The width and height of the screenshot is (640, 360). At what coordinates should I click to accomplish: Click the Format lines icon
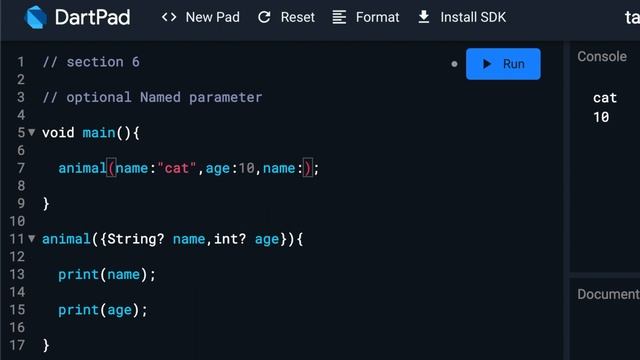pos(339,17)
